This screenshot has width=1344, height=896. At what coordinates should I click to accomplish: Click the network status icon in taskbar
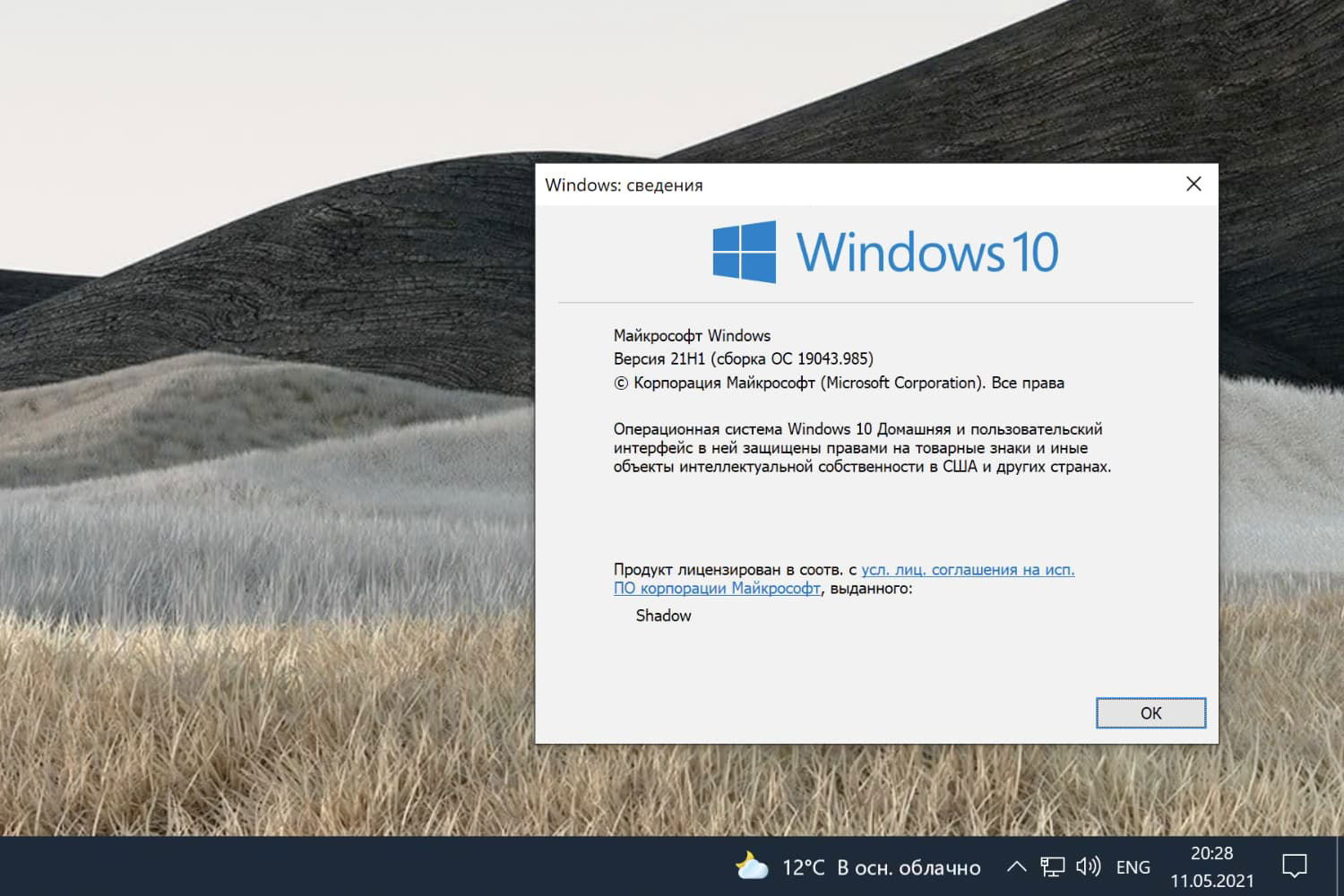pos(1053,866)
